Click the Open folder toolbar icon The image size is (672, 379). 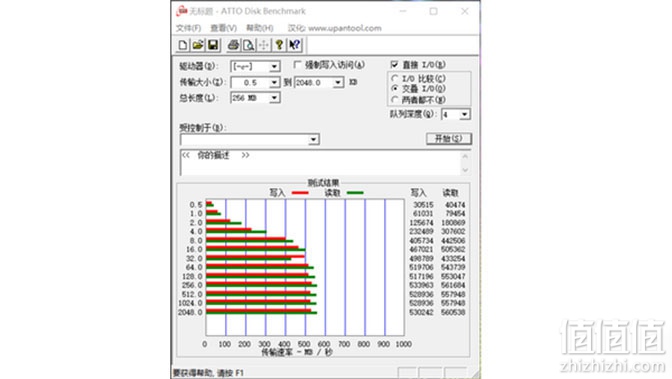198,45
